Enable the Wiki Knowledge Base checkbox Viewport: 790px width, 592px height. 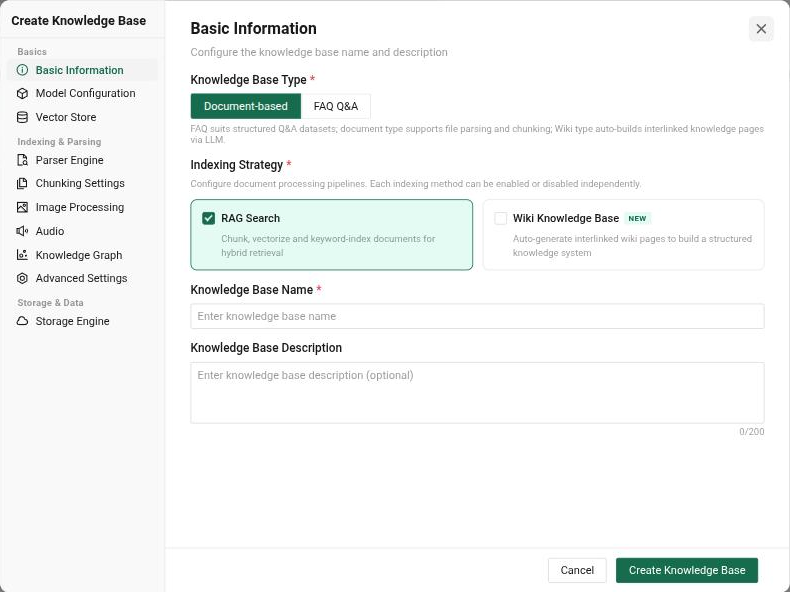coord(500,218)
